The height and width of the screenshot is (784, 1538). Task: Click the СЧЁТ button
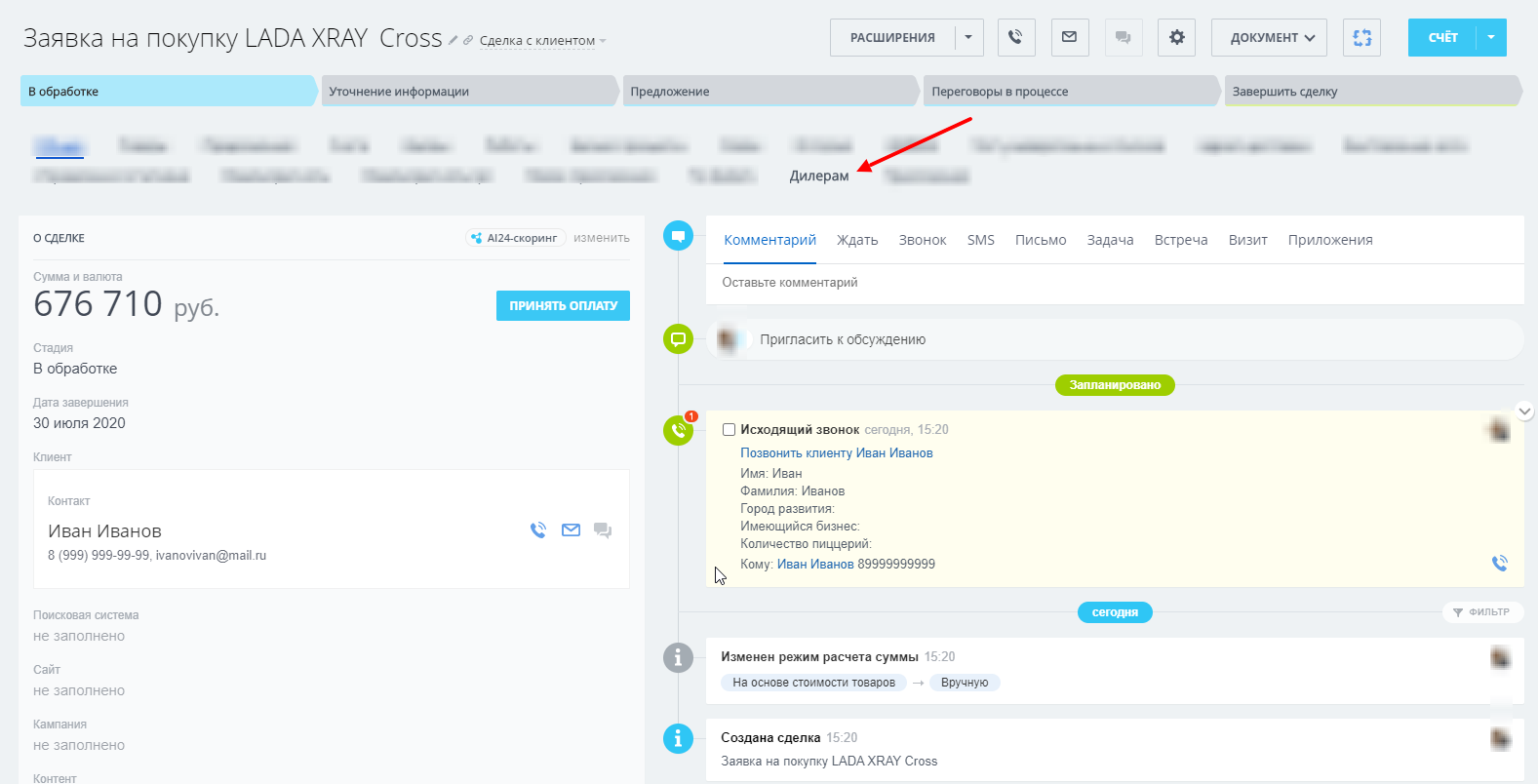pos(1442,37)
